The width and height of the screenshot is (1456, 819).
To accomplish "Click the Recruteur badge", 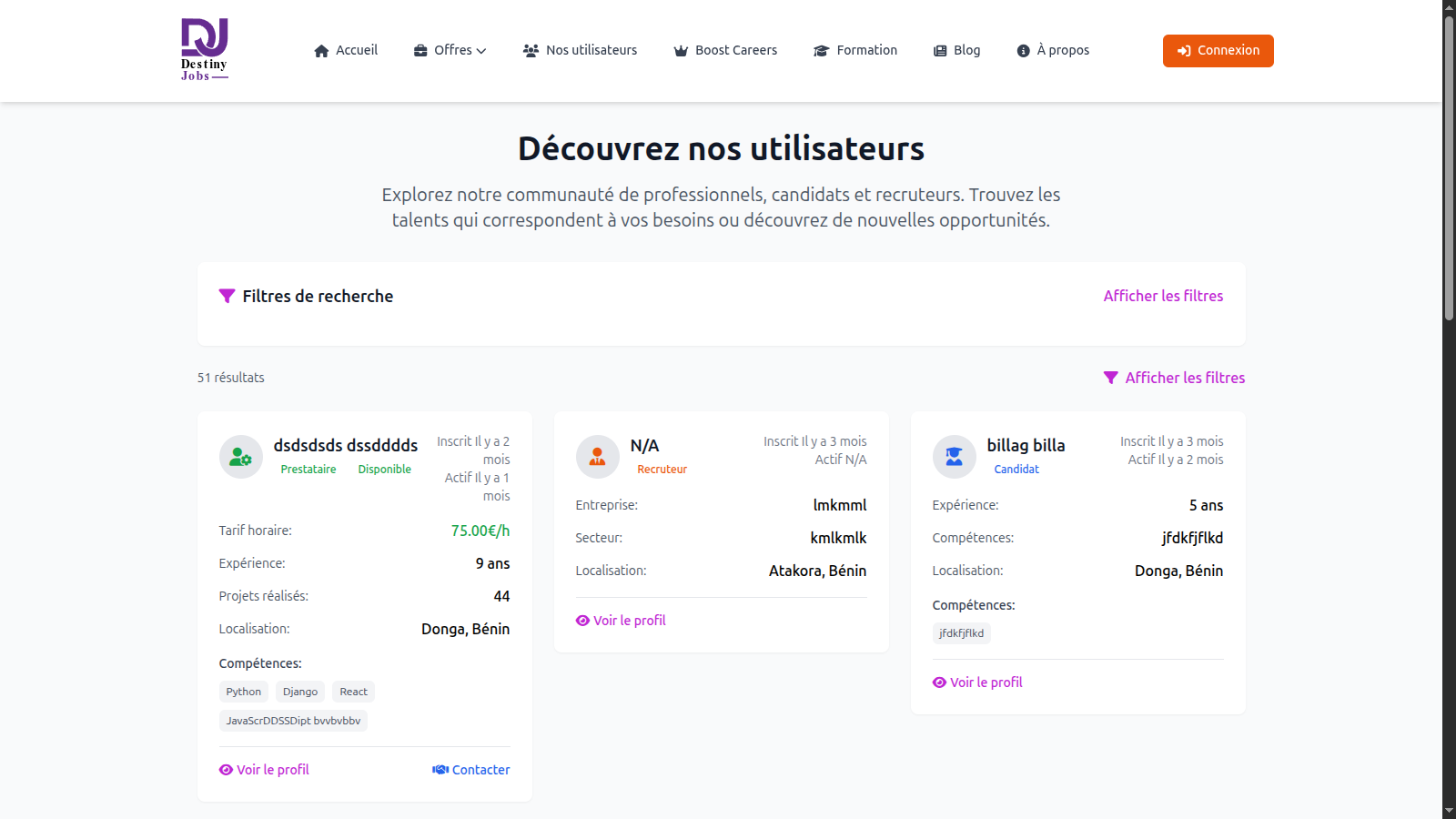I will point(662,470).
